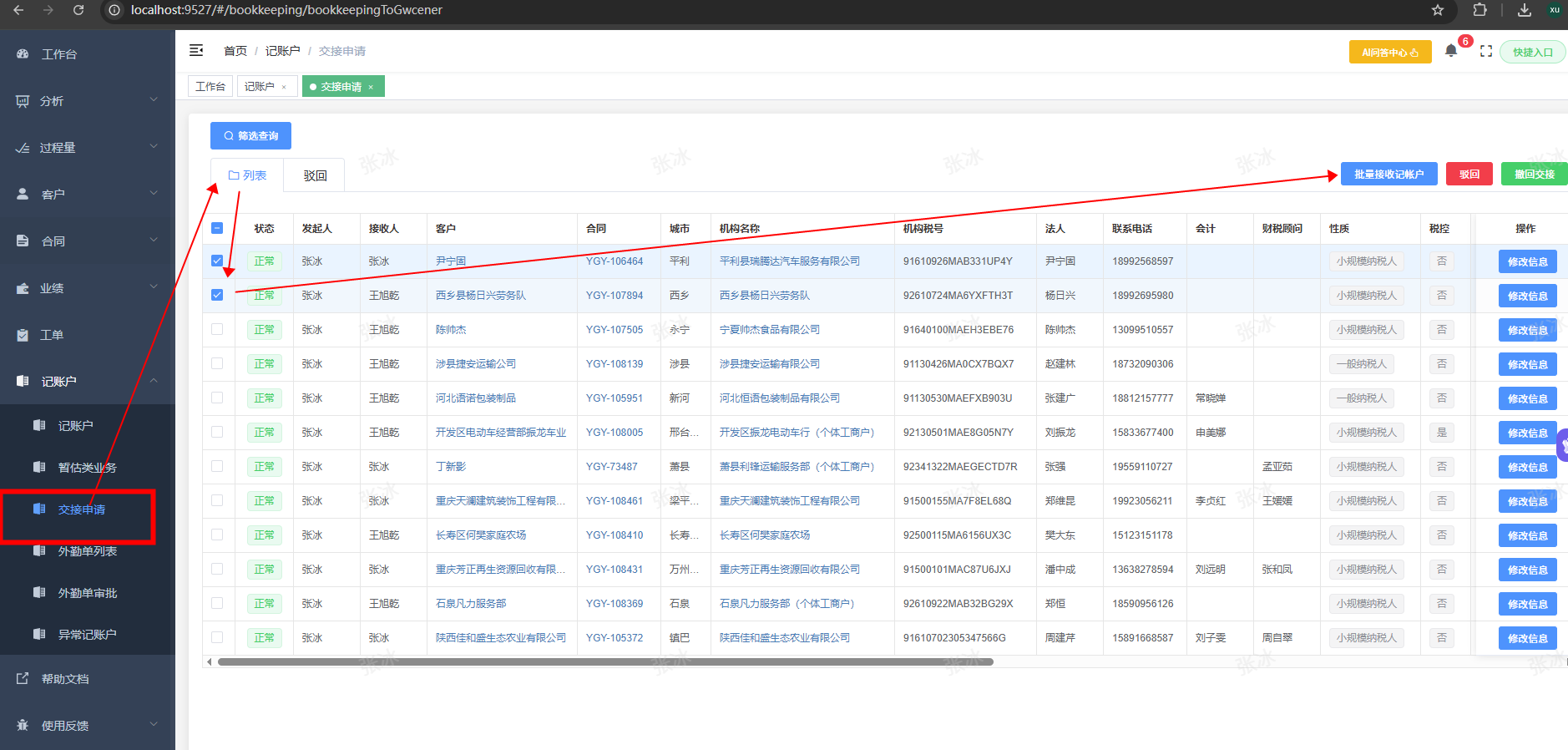1568x750 pixels.
Task: Check the 河北语诺包装制品 row checkbox
Action: pyautogui.click(x=217, y=398)
